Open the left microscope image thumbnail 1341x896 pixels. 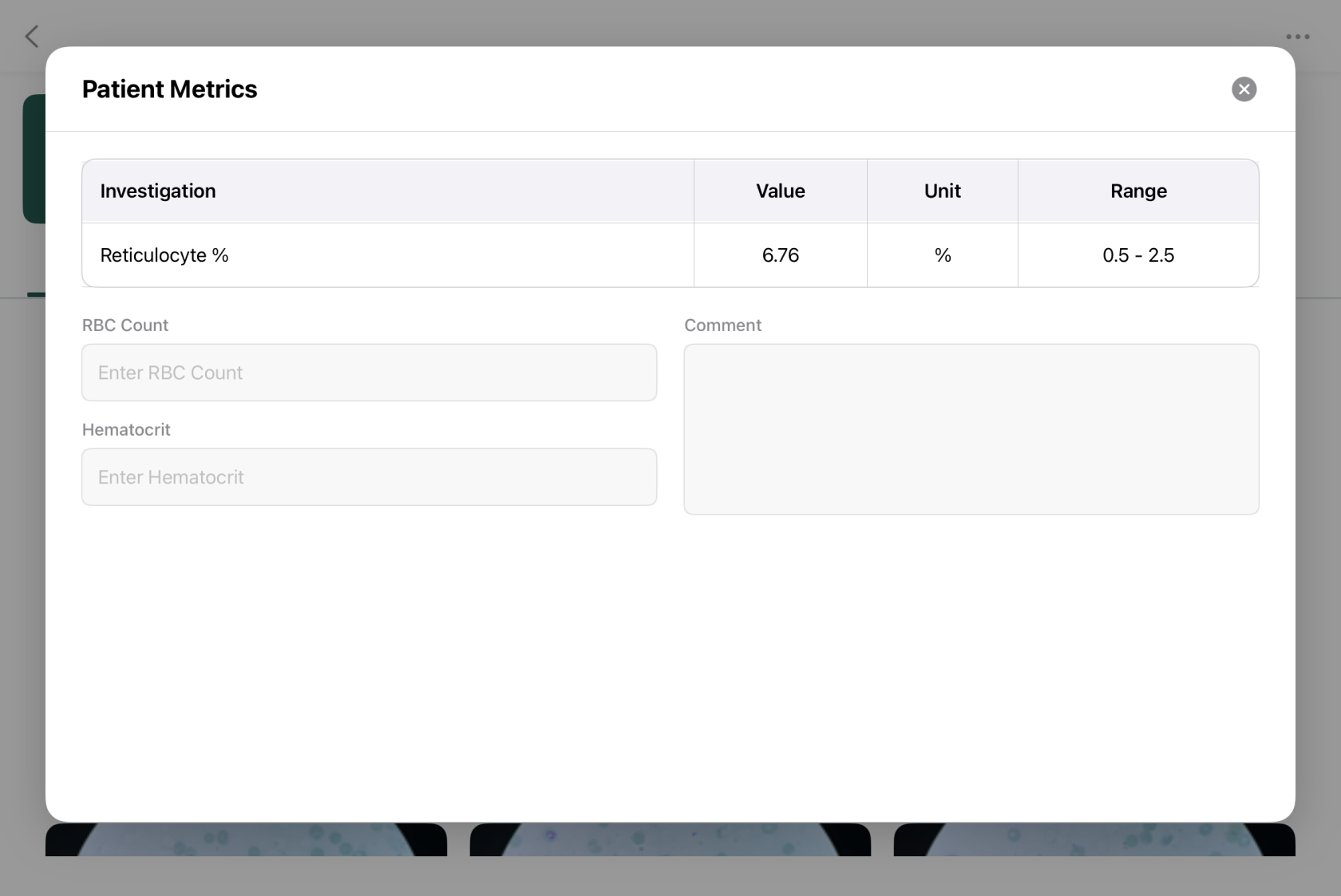[246, 839]
